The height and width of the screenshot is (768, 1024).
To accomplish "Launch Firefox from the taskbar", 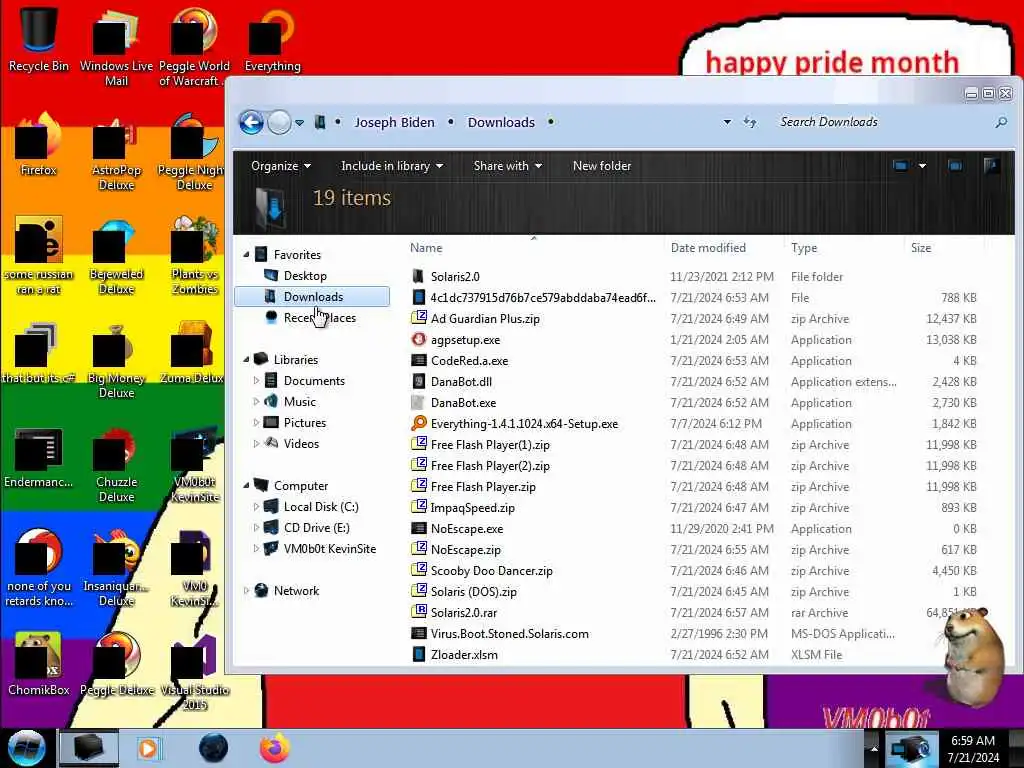I will tap(275, 748).
